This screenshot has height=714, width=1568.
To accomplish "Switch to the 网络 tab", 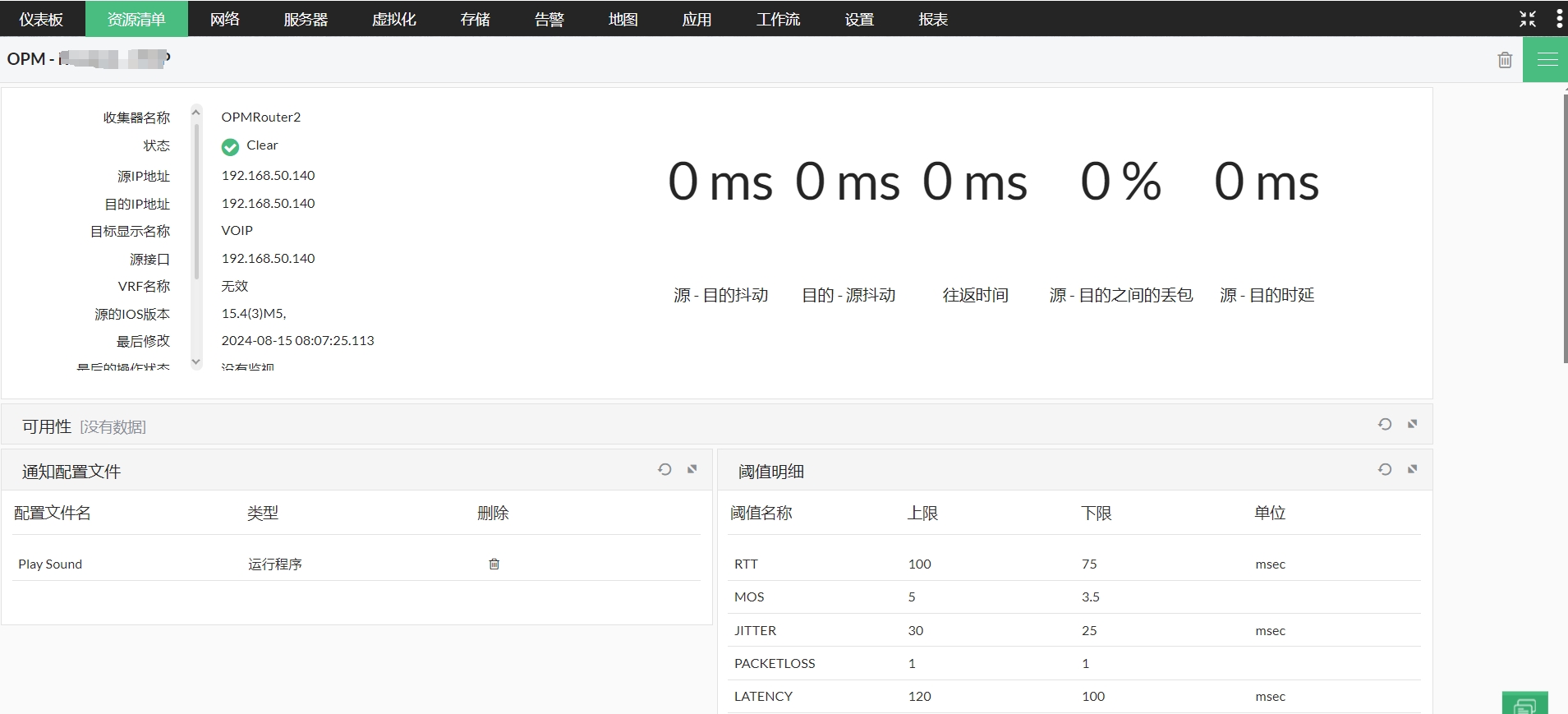I will coord(224,19).
